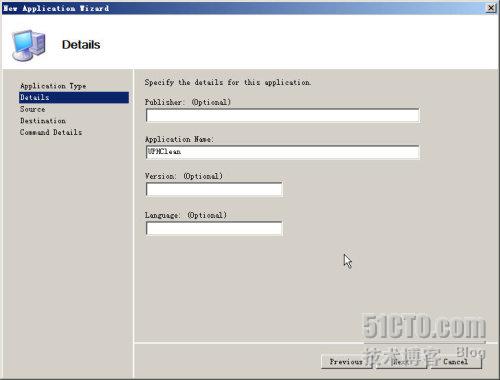Click the 'Publisher: (Optional)' label
This screenshot has height=380, width=500.
coord(188,102)
